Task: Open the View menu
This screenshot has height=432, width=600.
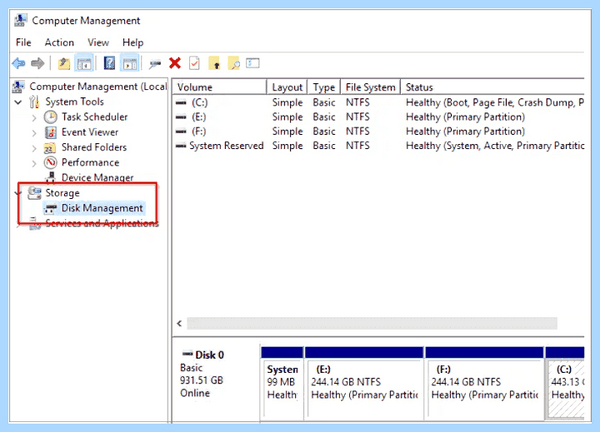Action: coord(98,42)
